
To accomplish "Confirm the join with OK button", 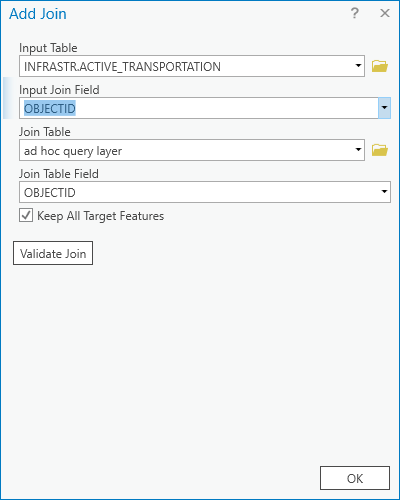I will 355,478.
